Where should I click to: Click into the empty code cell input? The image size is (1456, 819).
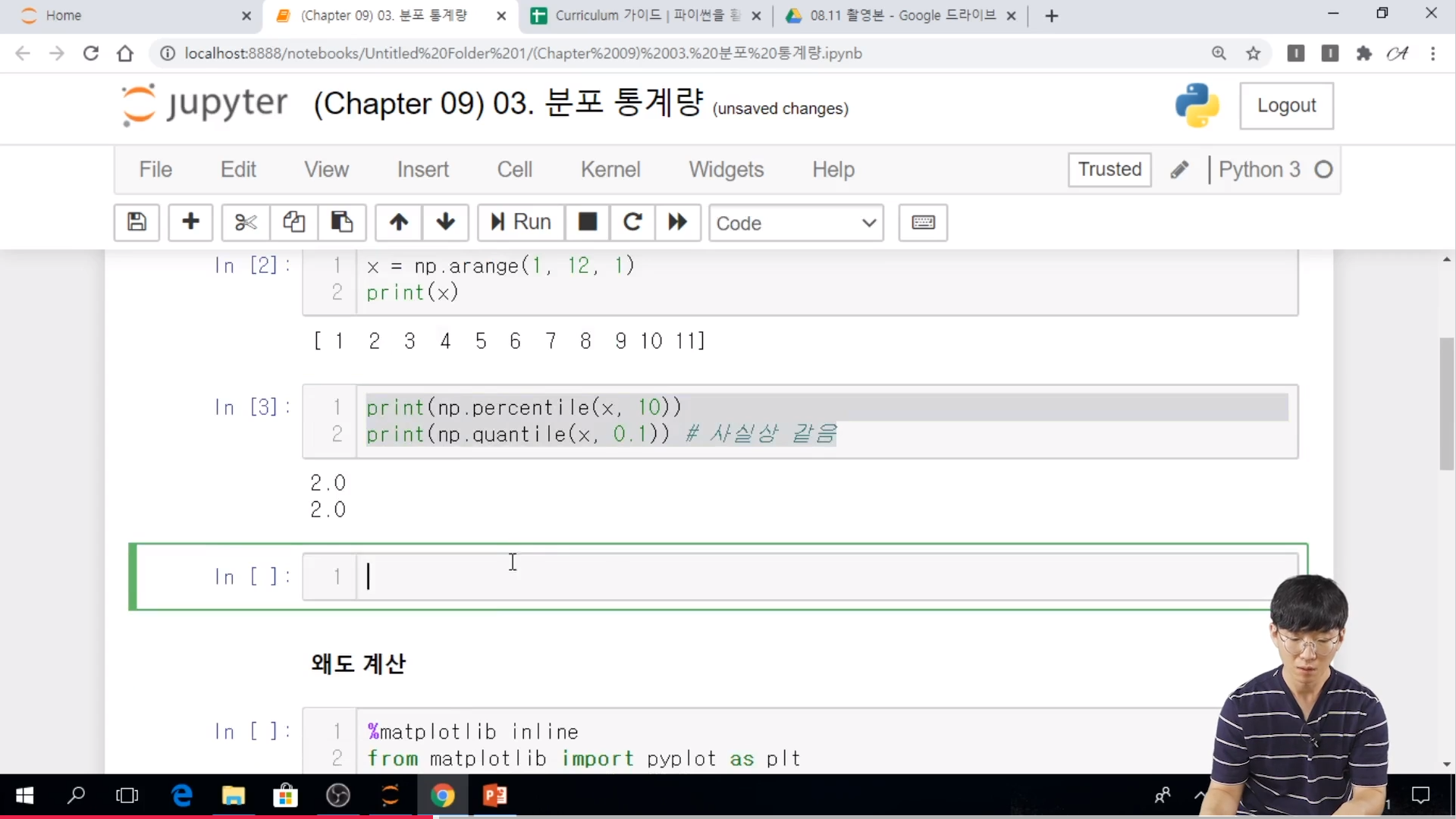coord(758,577)
